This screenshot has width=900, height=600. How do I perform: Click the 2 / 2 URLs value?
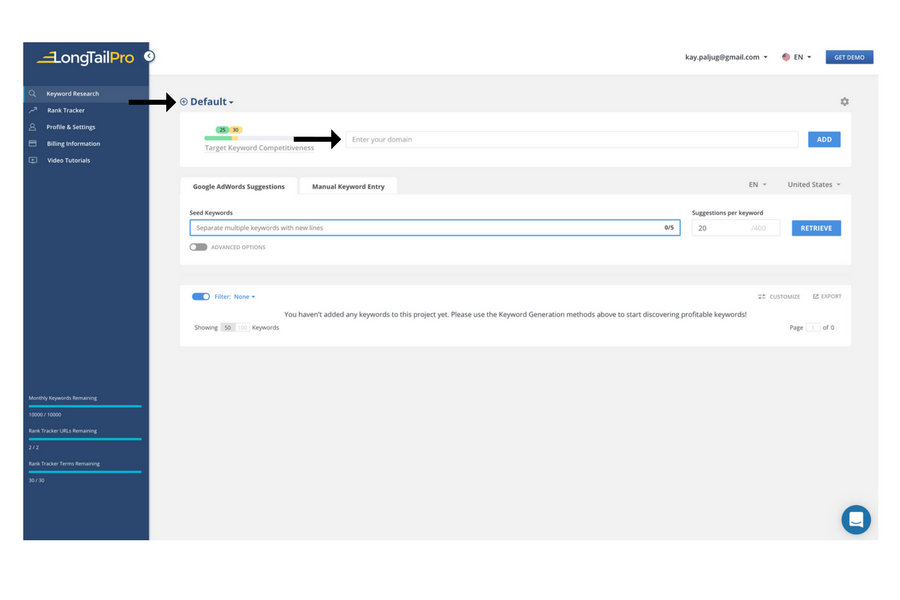tap(34, 447)
